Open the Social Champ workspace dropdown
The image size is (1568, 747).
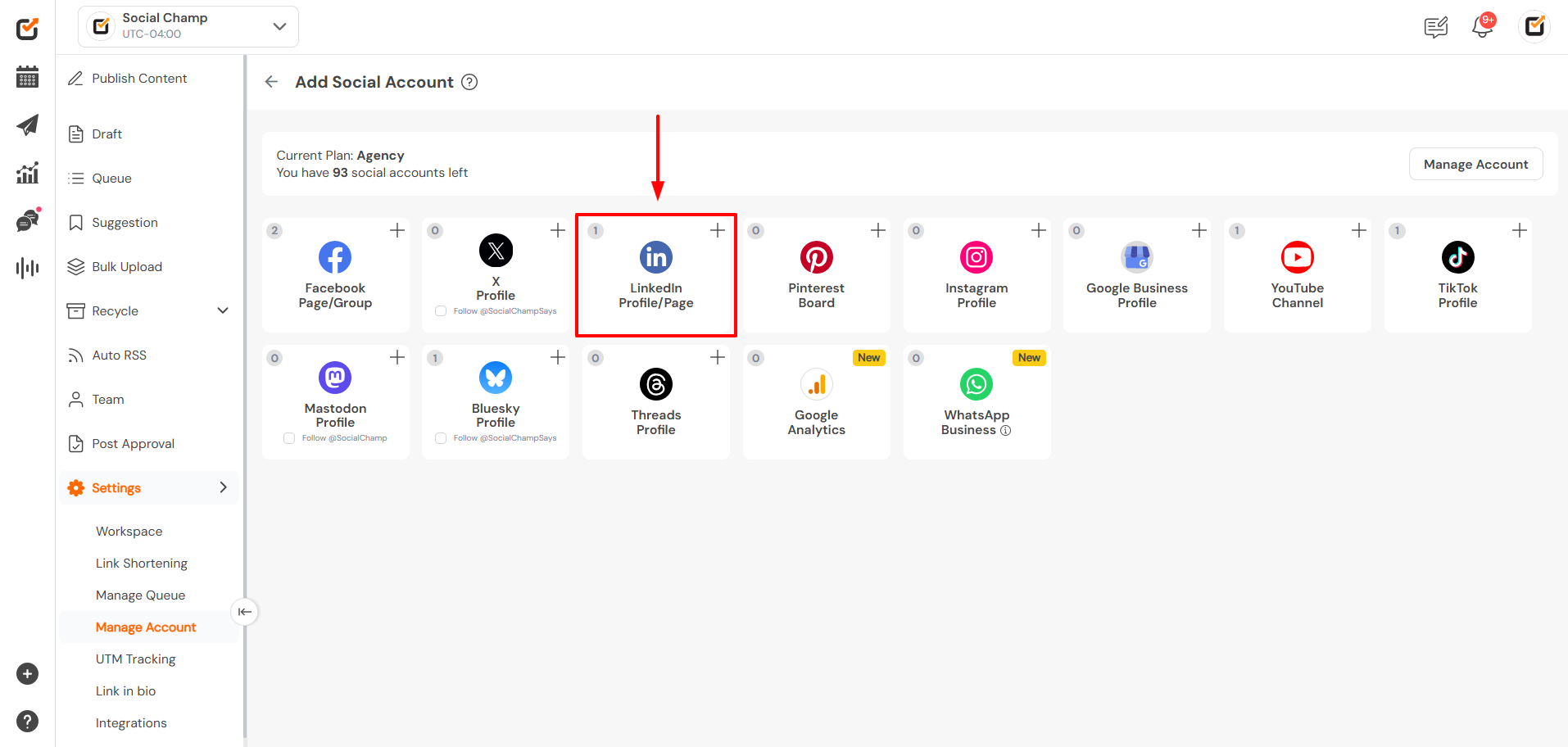[188, 26]
